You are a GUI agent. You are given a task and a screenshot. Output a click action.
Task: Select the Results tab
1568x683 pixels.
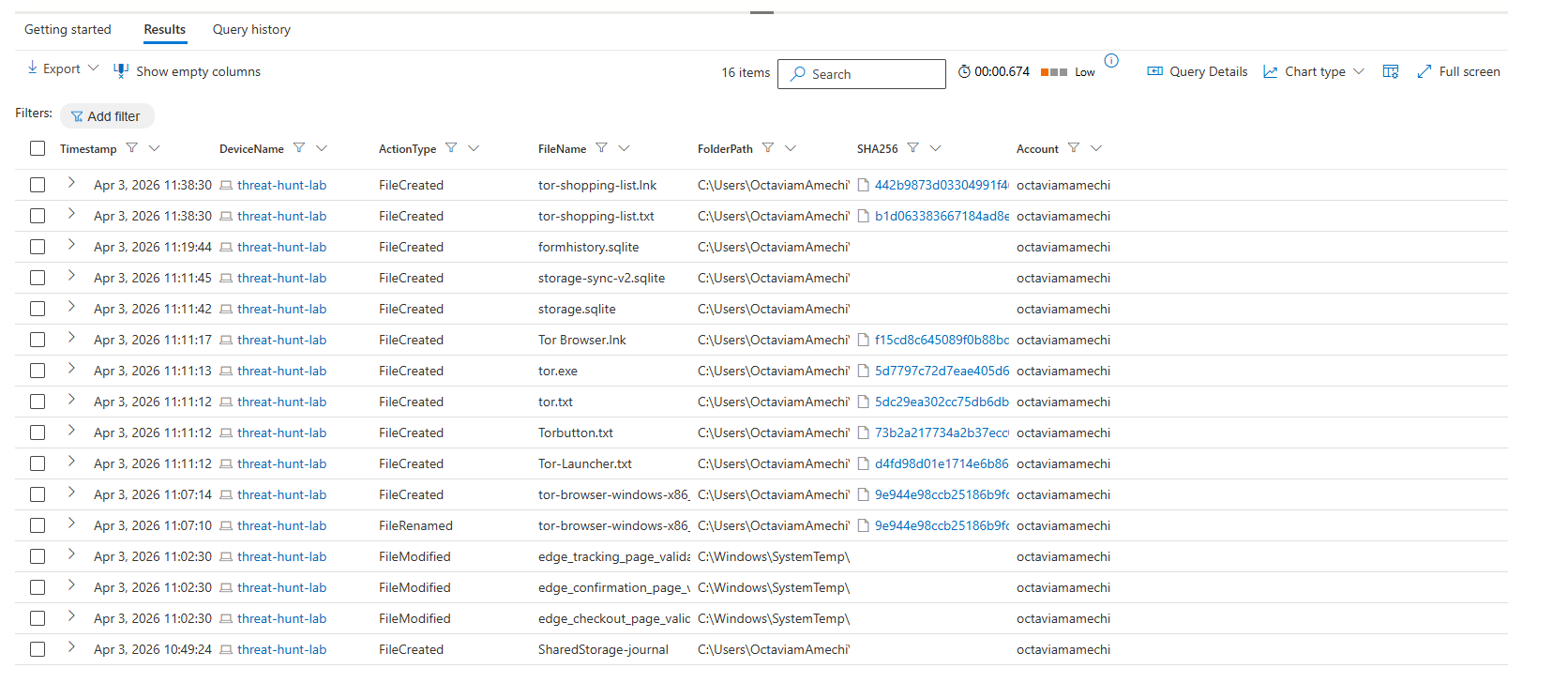coord(165,29)
